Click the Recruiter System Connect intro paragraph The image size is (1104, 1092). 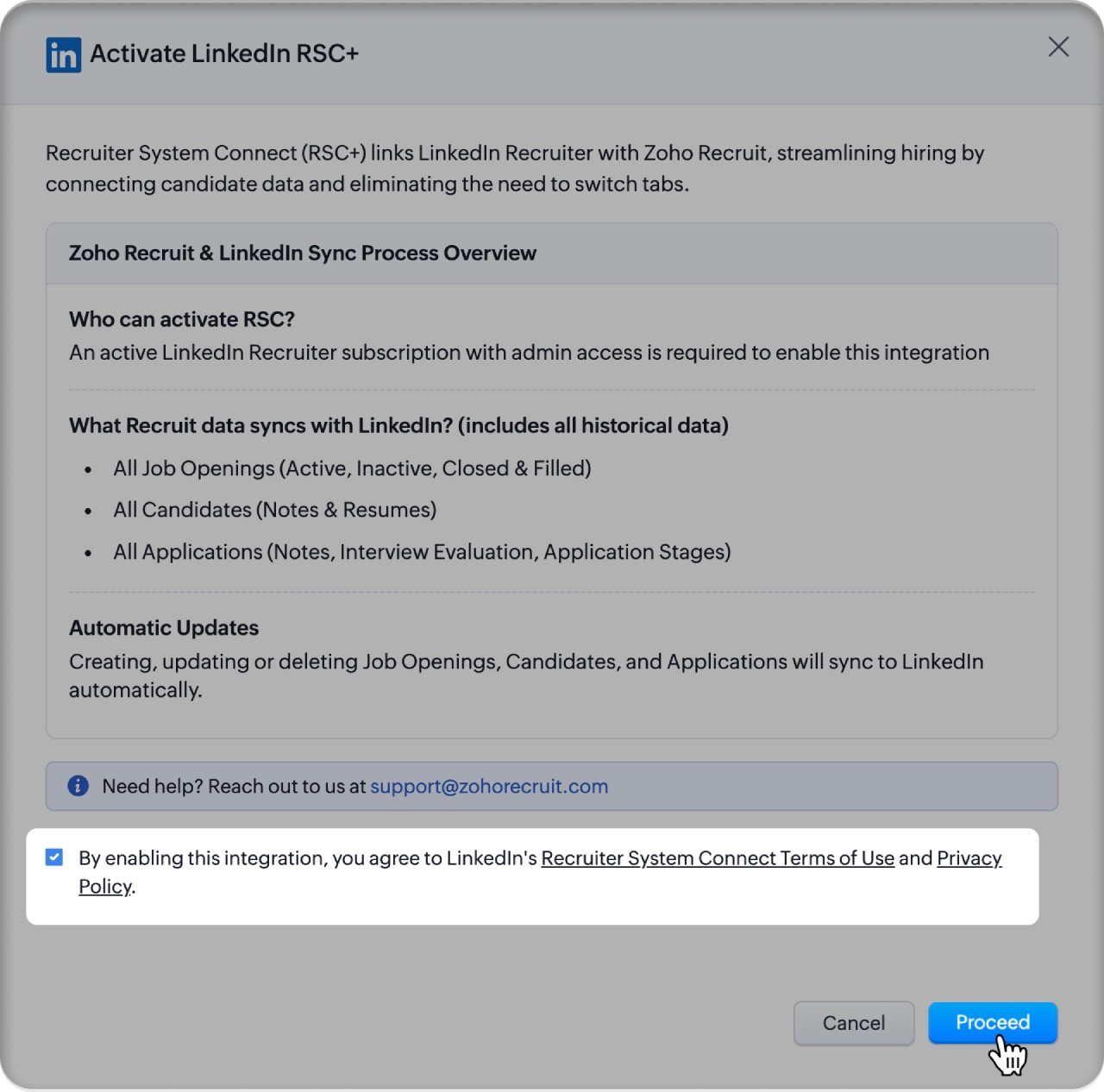point(515,168)
